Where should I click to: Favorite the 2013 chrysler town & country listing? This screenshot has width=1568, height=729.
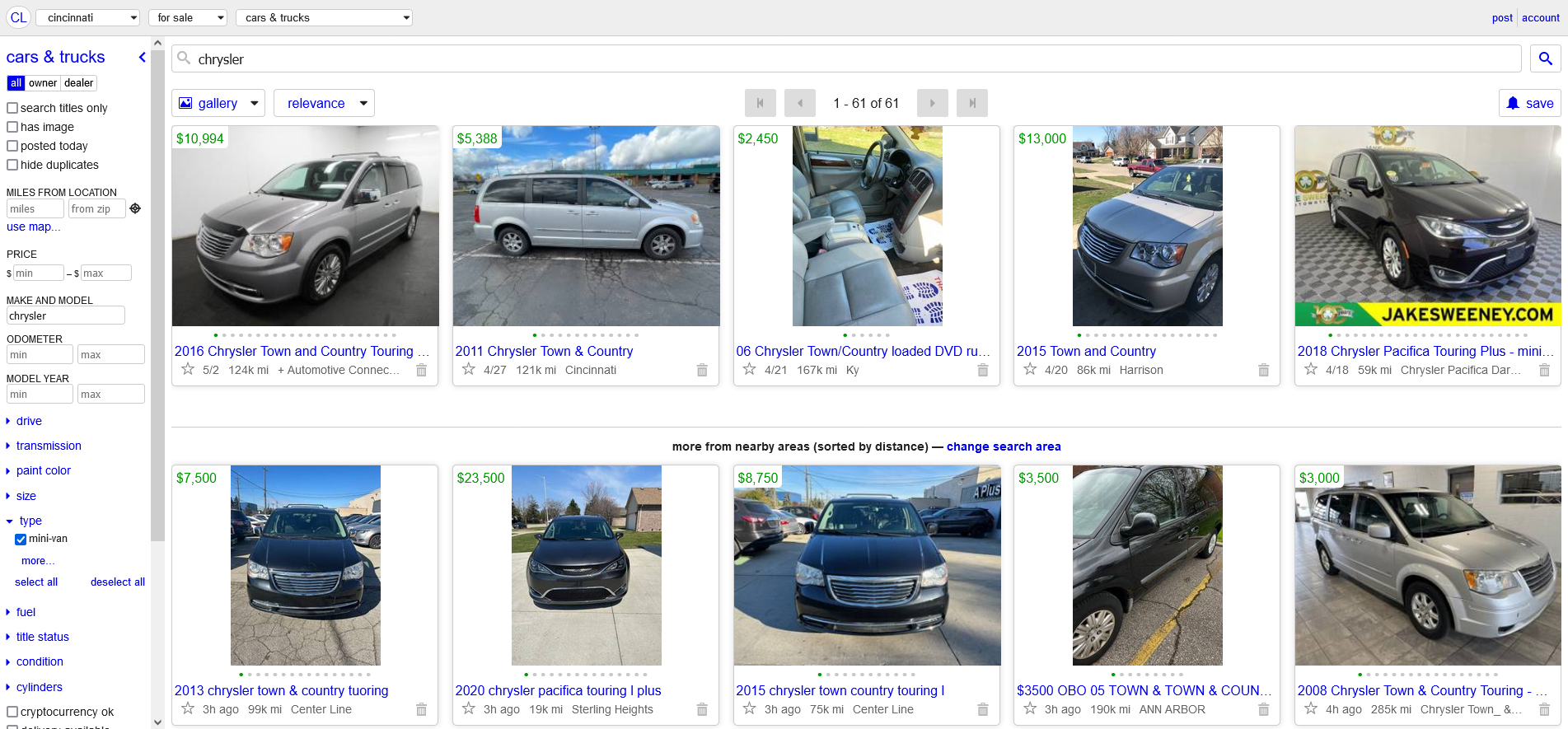coord(188,708)
